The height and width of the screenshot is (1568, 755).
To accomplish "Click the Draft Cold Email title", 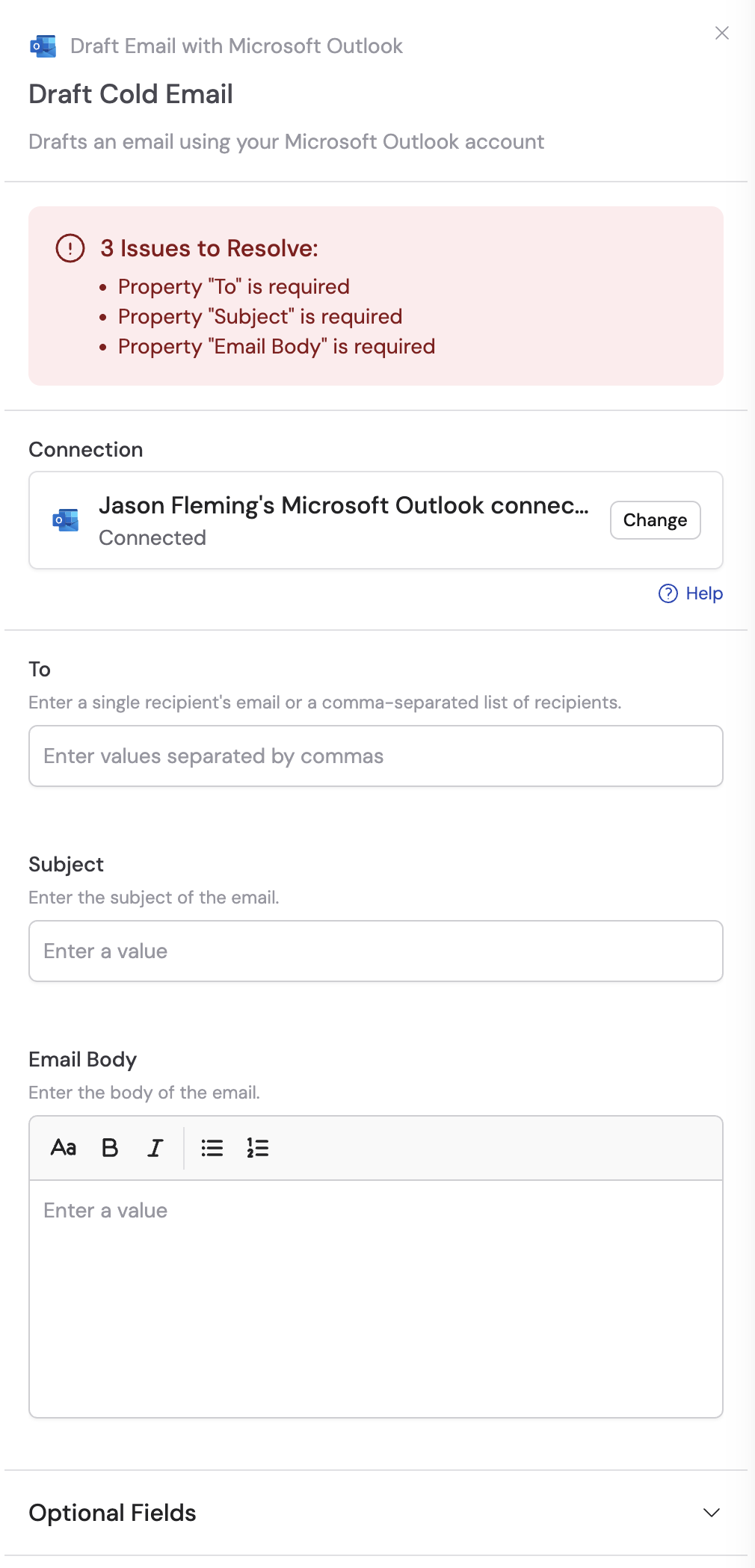I will 130,94.
